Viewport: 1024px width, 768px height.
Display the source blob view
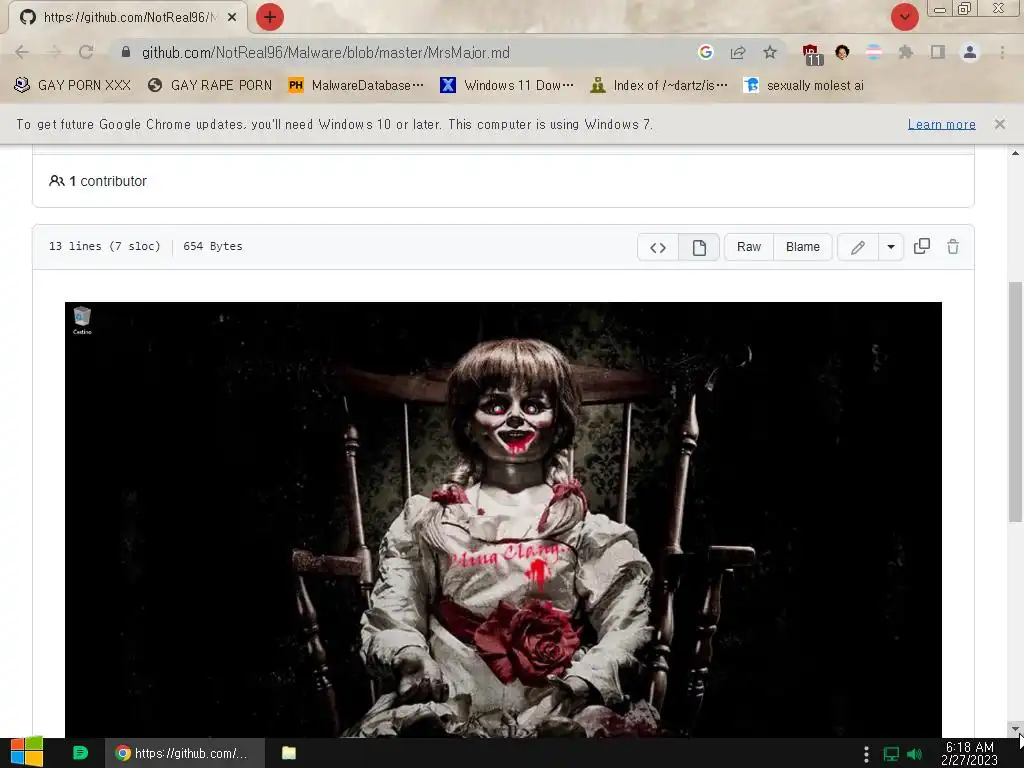coord(658,248)
